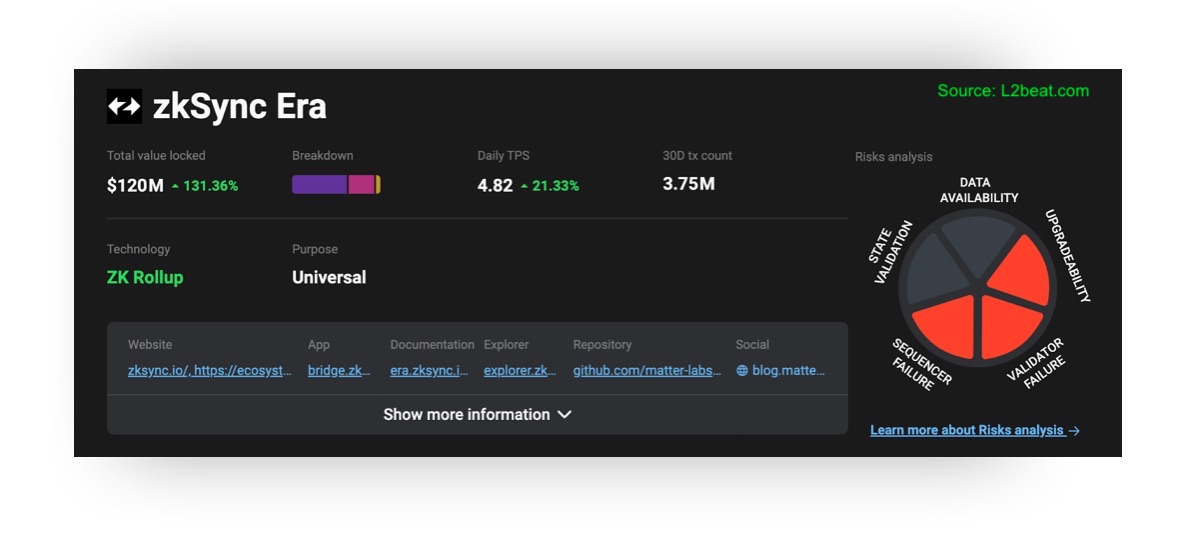Click the 4.82 Daily TPS value
Screen dimensions: 1189x537
click(495, 185)
